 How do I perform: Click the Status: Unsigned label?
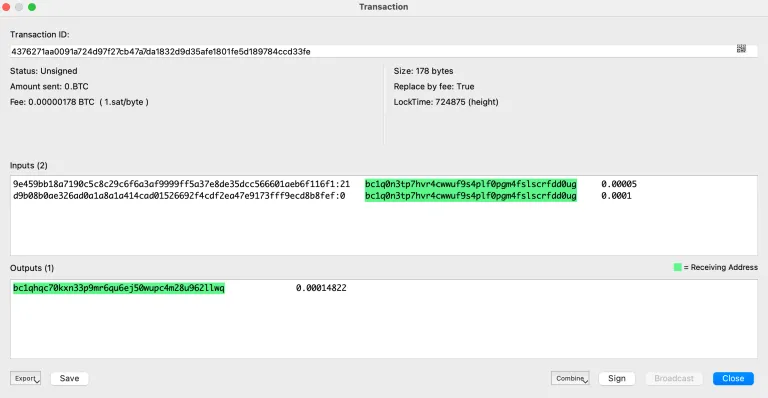44,71
